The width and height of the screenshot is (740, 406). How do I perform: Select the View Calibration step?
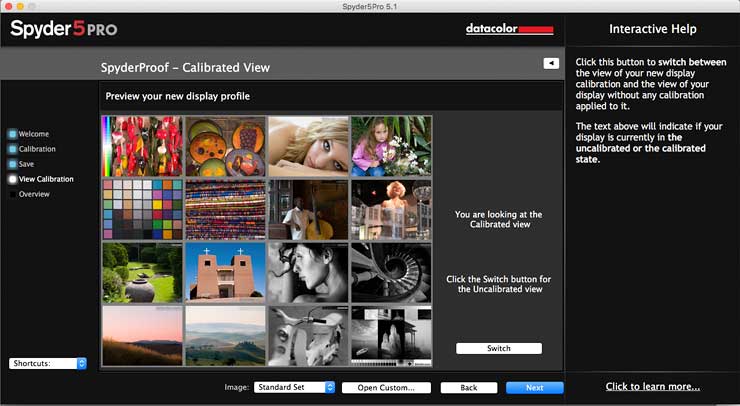(x=46, y=179)
